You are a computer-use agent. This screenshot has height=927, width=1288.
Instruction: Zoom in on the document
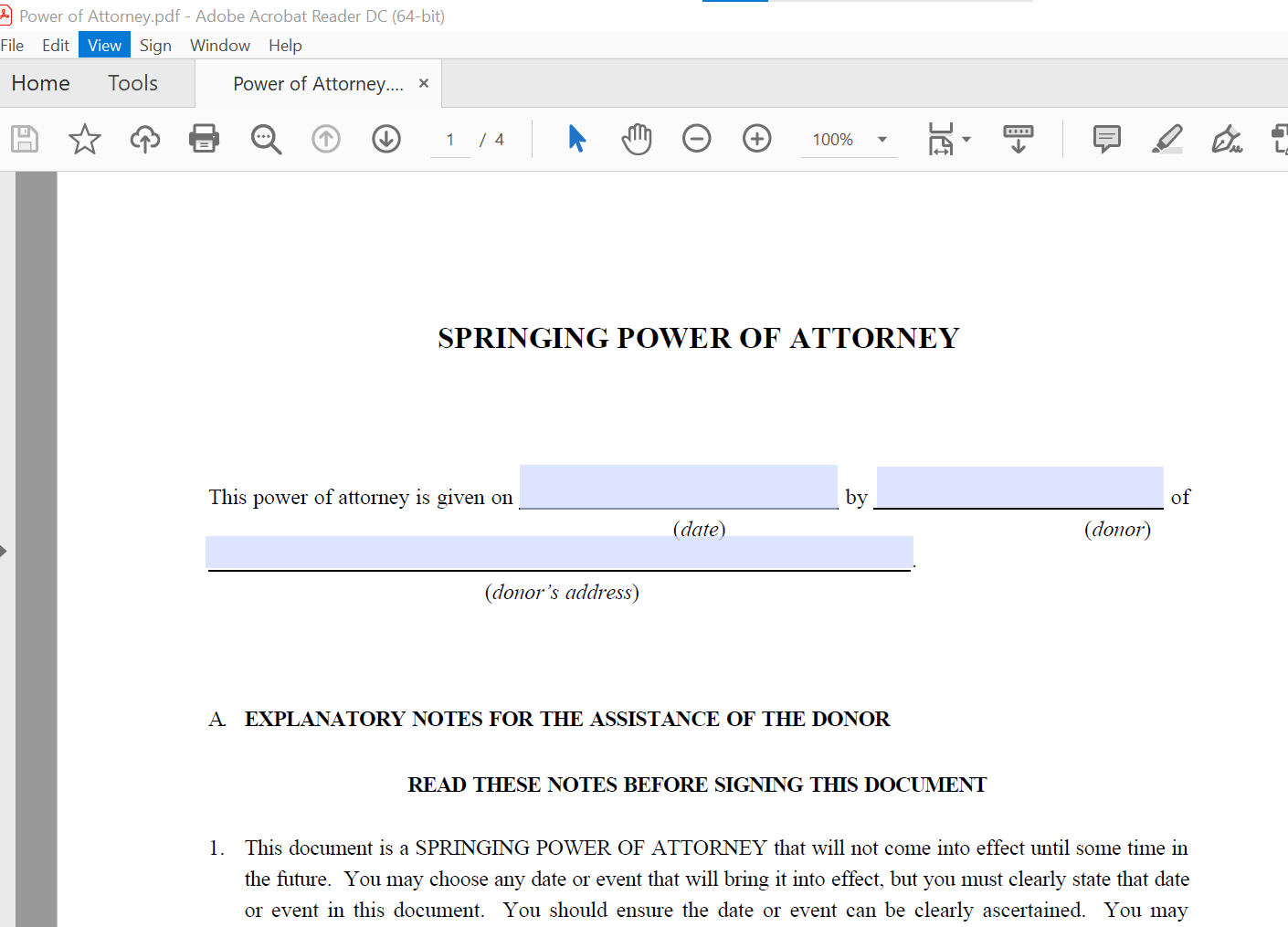pos(756,139)
